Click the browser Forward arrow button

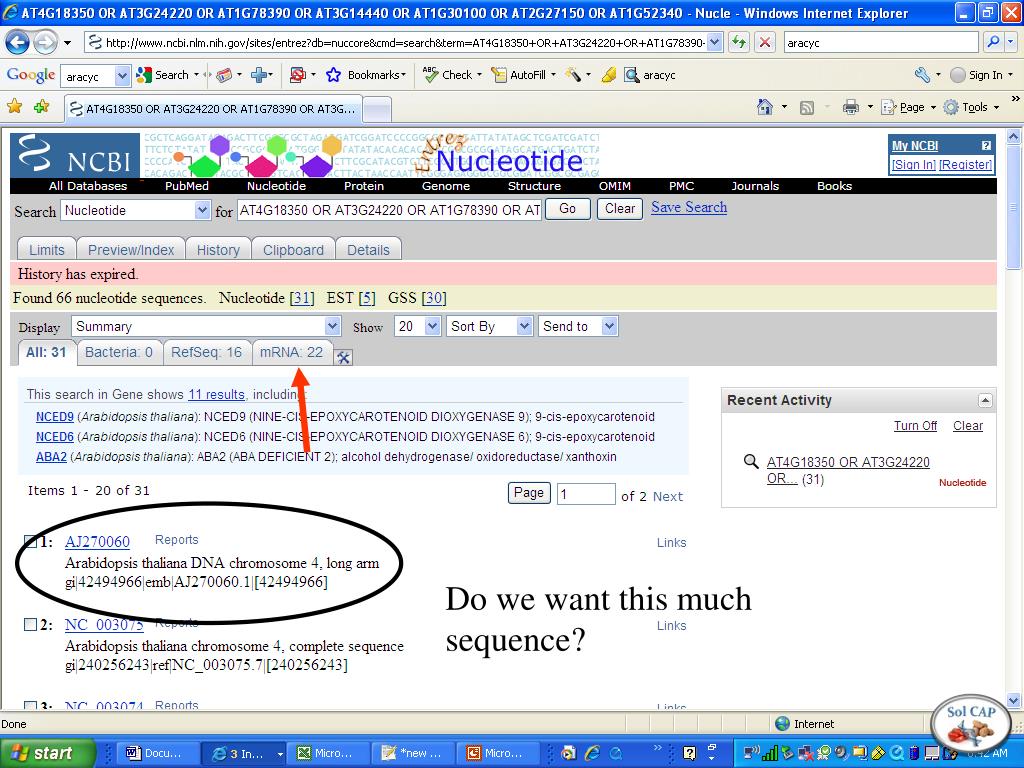coord(44,43)
